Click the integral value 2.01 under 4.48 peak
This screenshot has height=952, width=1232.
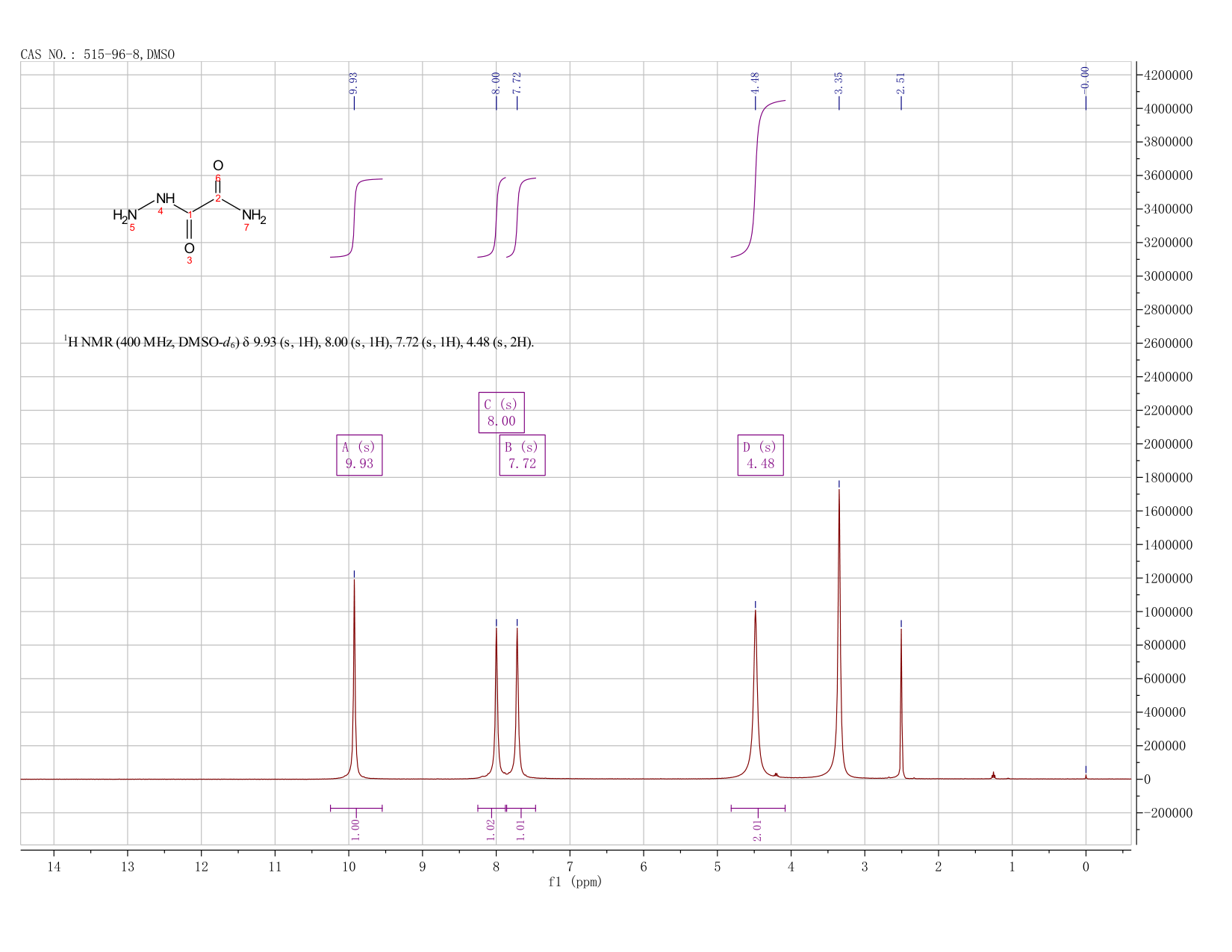click(757, 829)
